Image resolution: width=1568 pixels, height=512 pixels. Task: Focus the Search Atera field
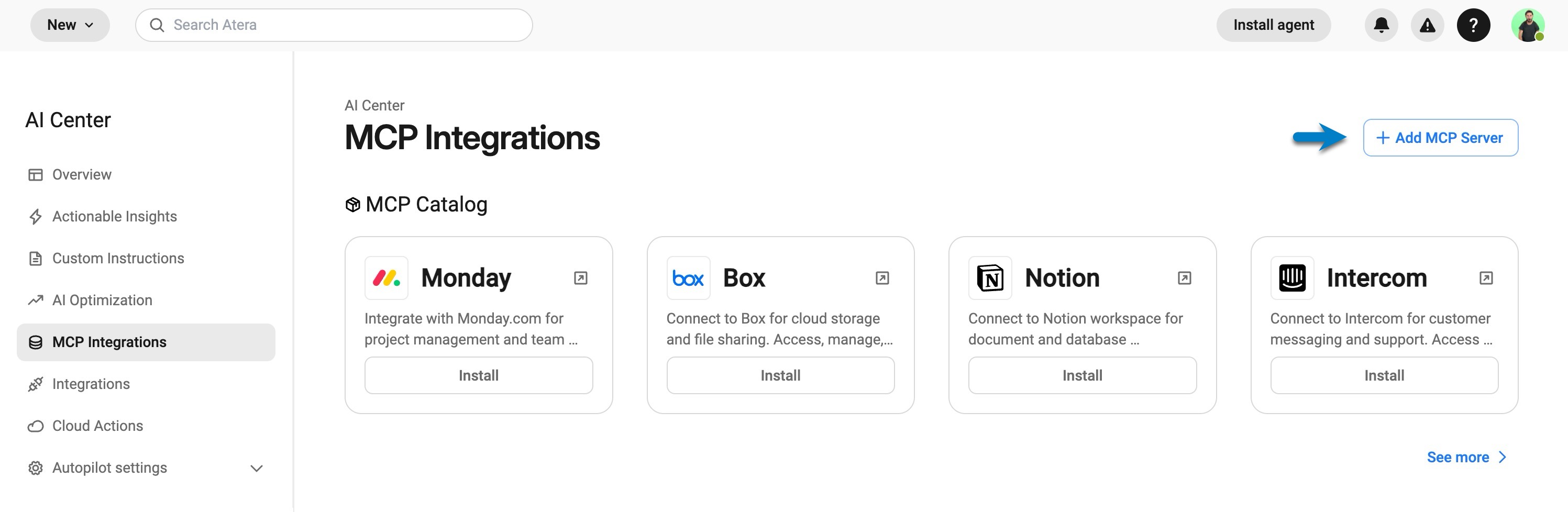[334, 25]
